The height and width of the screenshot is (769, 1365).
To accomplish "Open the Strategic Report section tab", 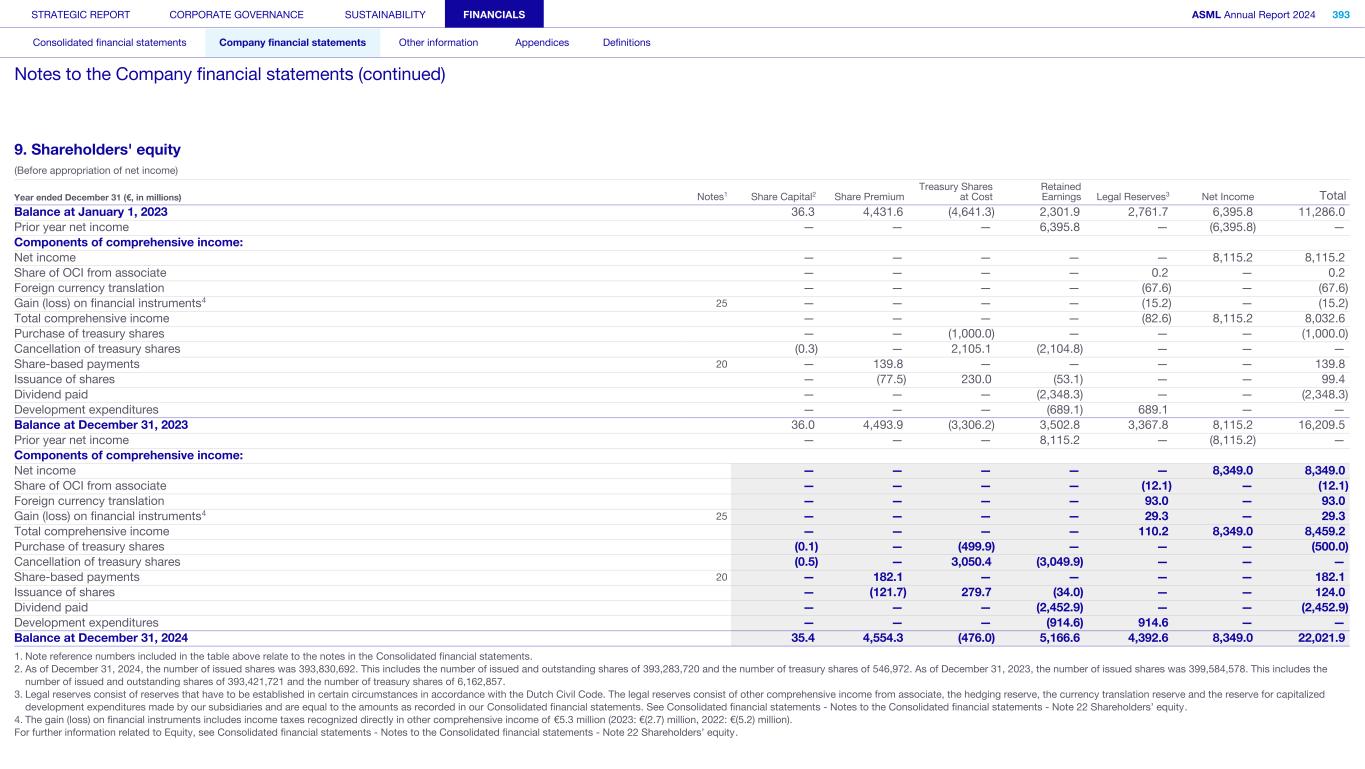I will 80,15.
